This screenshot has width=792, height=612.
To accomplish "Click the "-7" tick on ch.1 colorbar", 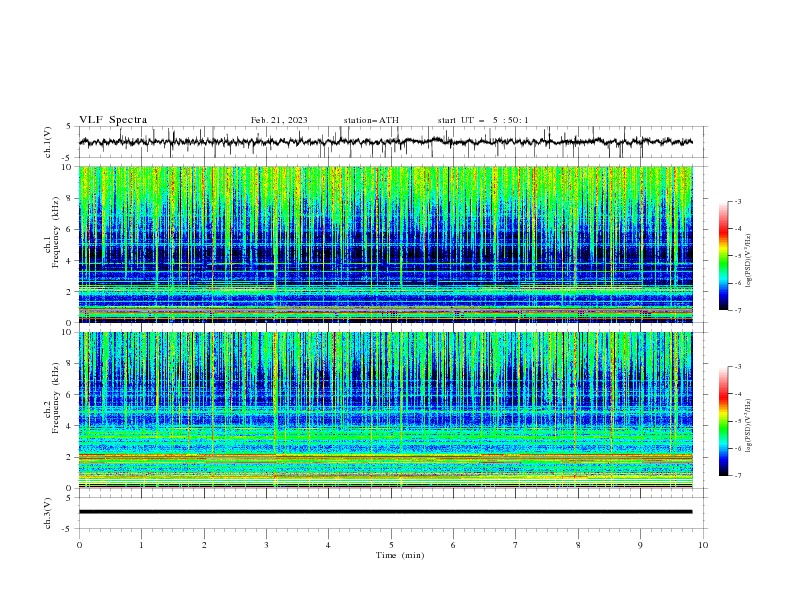I will tap(737, 310).
